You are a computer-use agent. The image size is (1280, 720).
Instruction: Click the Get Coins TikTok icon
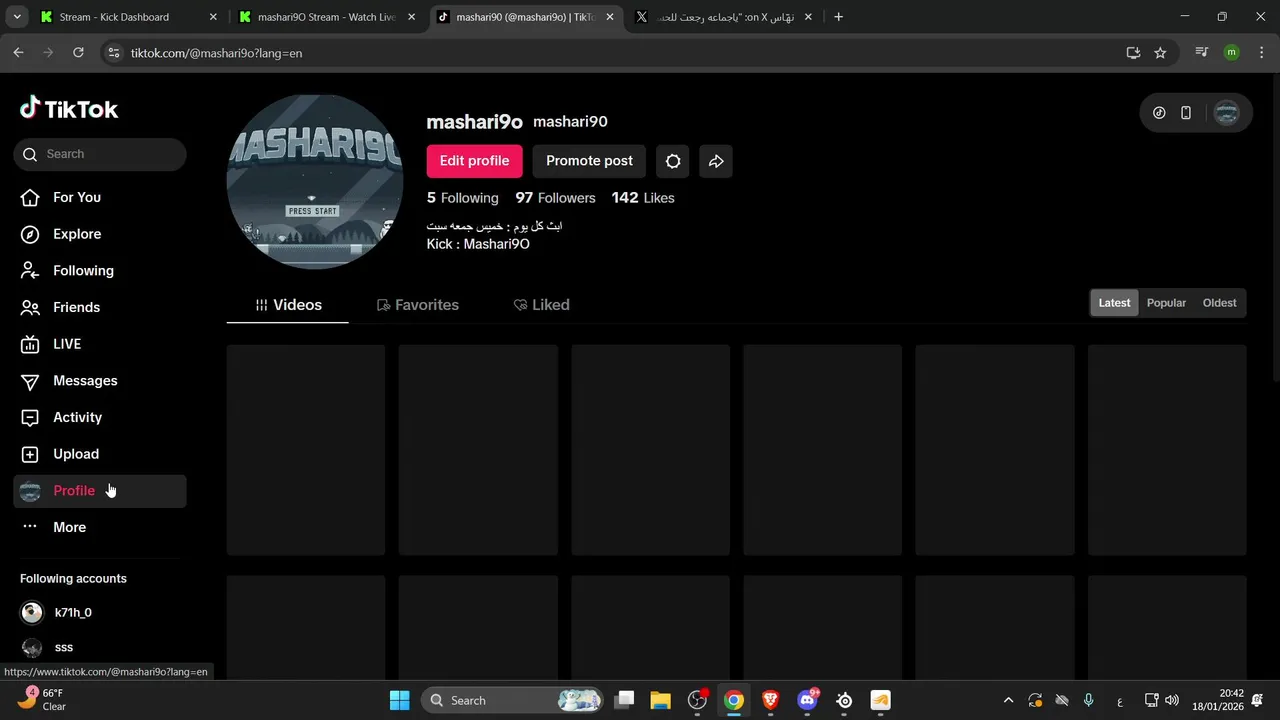pos(1159,113)
